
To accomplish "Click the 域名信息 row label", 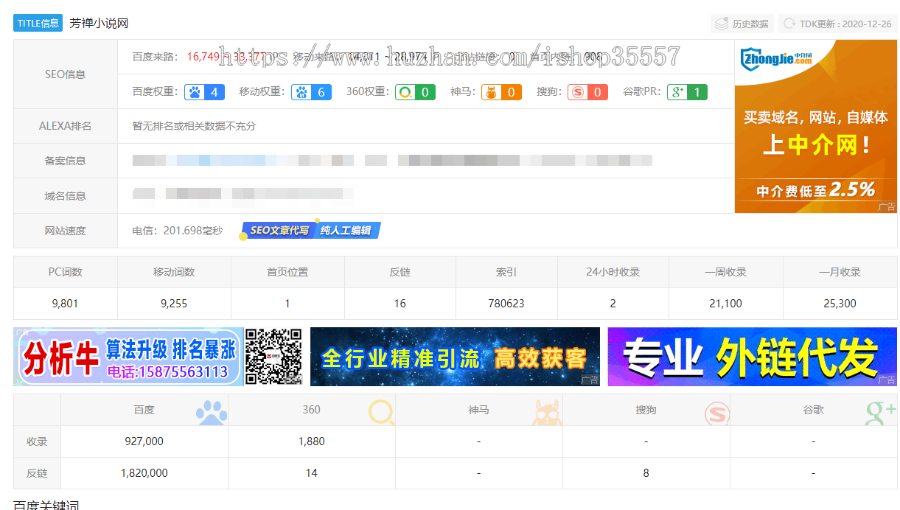I will [65, 196].
